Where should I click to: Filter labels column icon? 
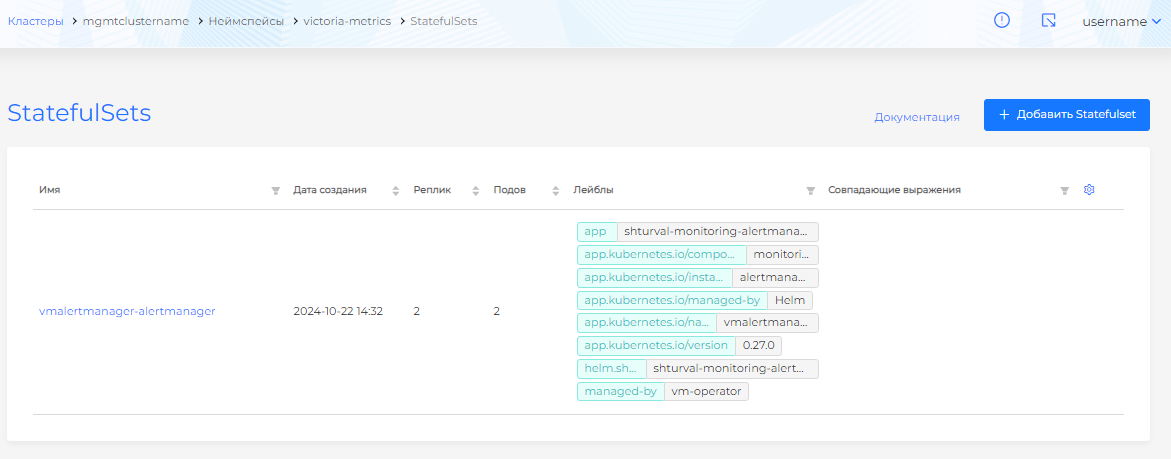[810, 191]
